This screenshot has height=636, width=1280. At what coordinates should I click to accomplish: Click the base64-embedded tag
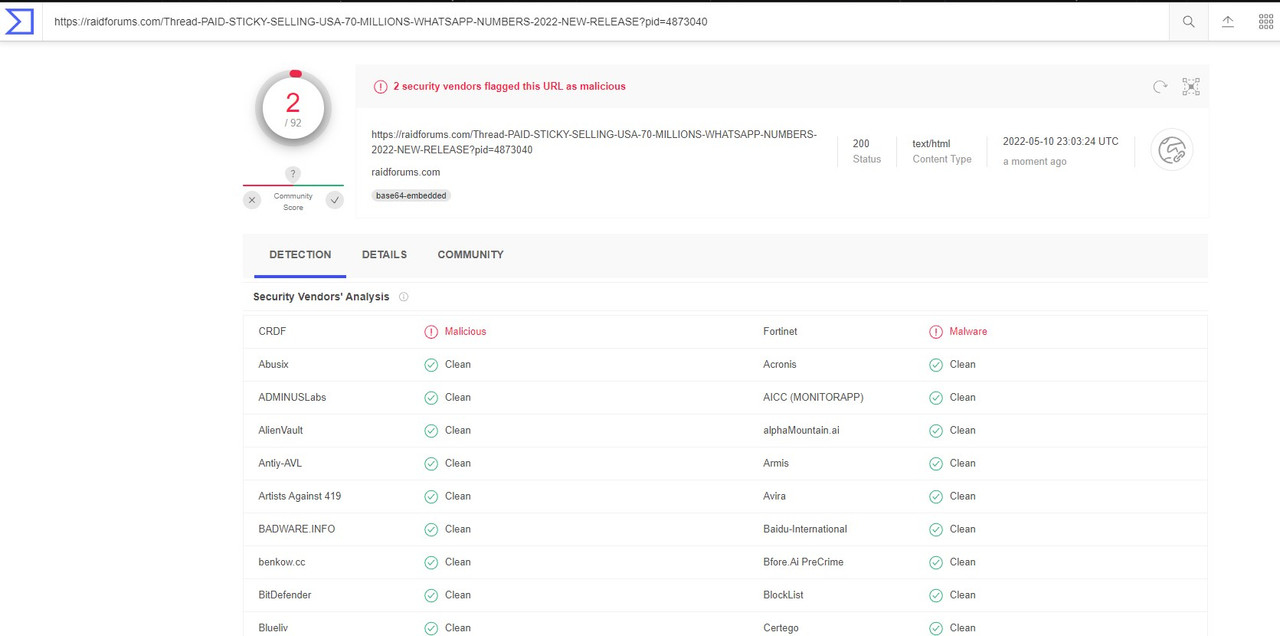point(411,196)
